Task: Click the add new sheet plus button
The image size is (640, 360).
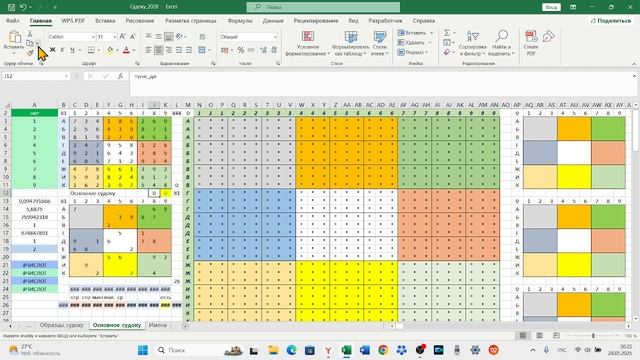Action: click(185, 326)
